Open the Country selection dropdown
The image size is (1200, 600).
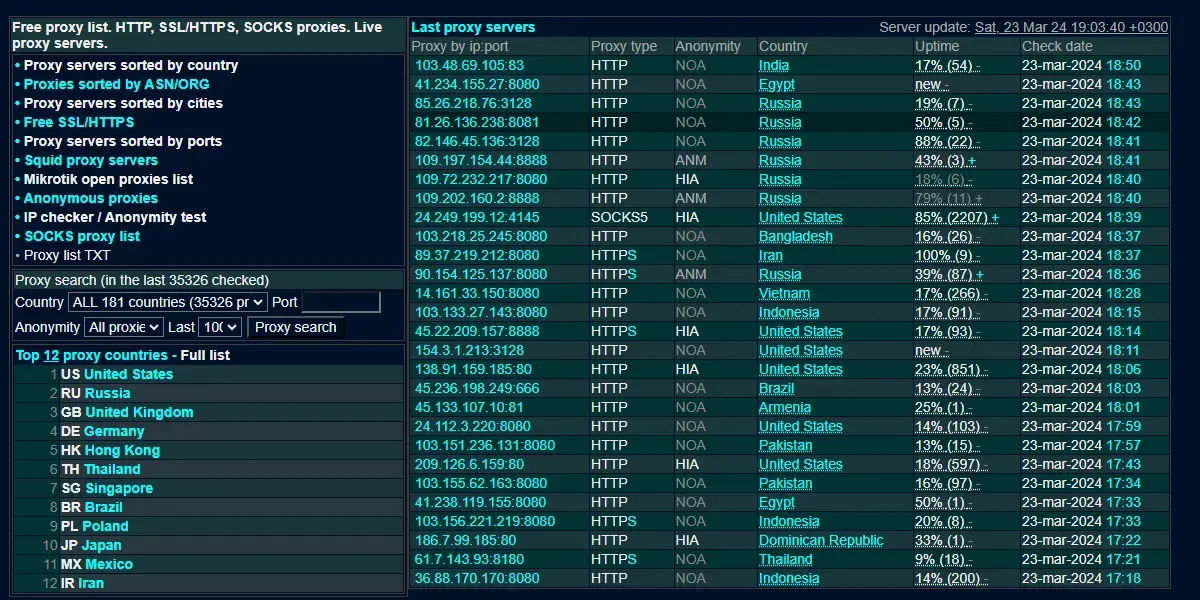166,302
